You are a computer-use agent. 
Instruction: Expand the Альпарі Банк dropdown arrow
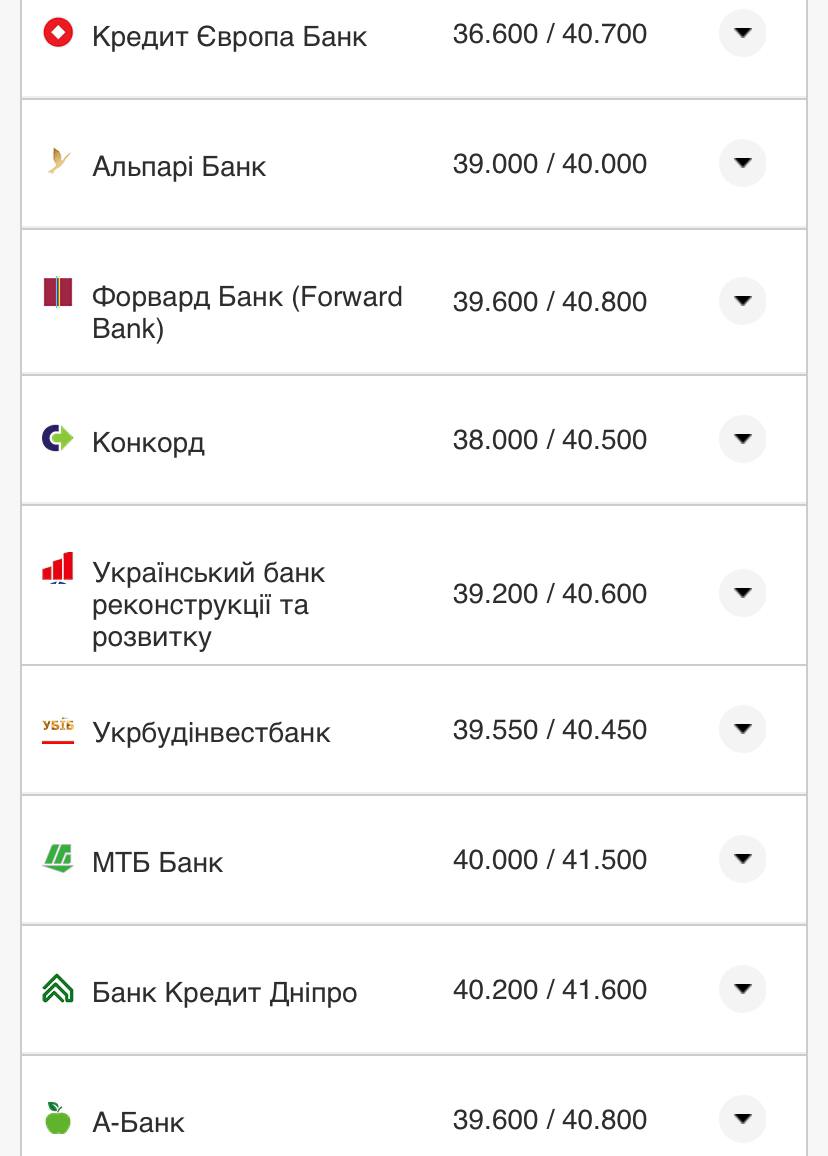pos(742,163)
